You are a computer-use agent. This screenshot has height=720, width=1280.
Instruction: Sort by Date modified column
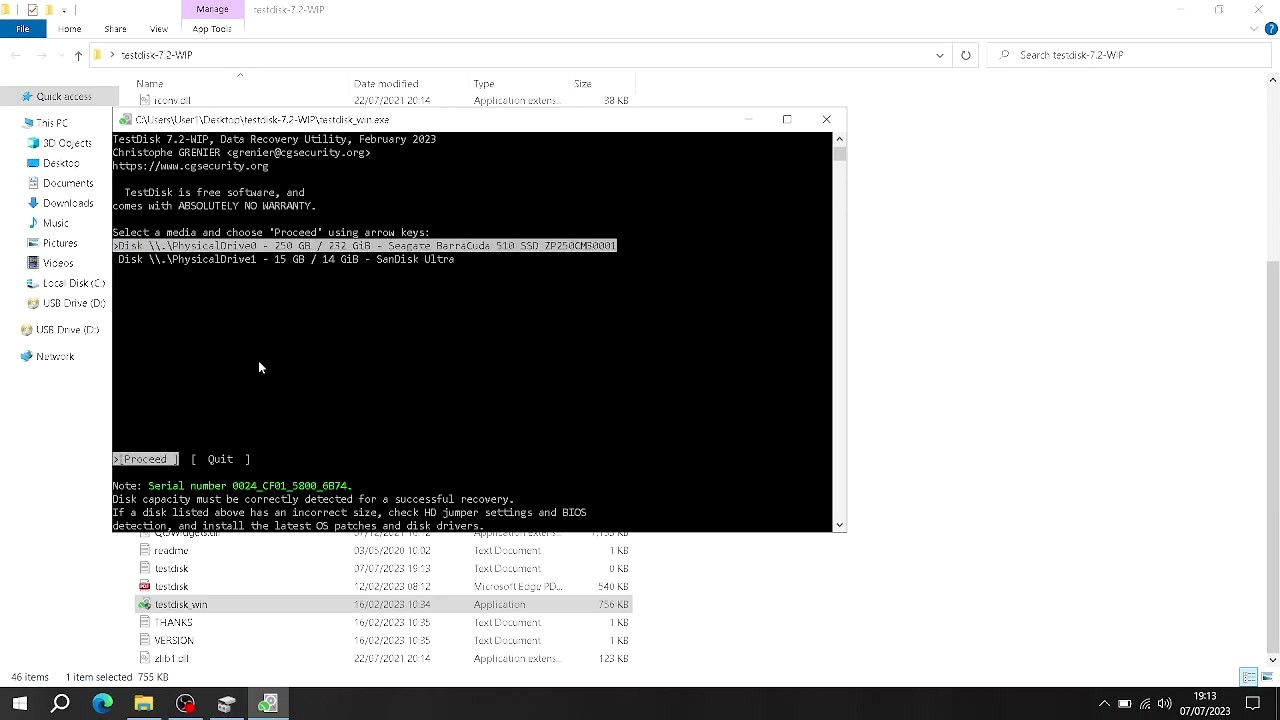click(x=385, y=84)
